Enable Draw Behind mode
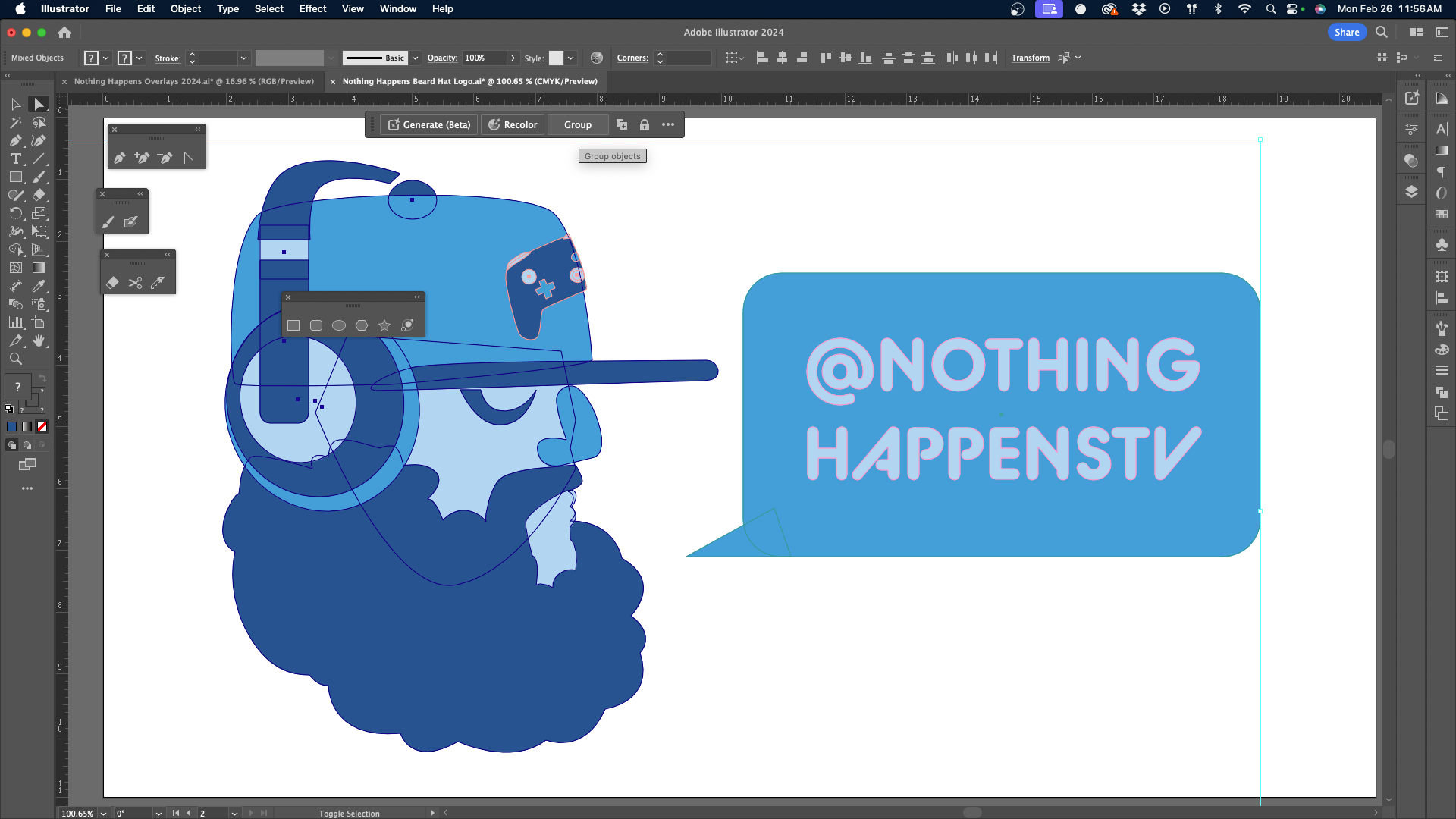 (27, 445)
